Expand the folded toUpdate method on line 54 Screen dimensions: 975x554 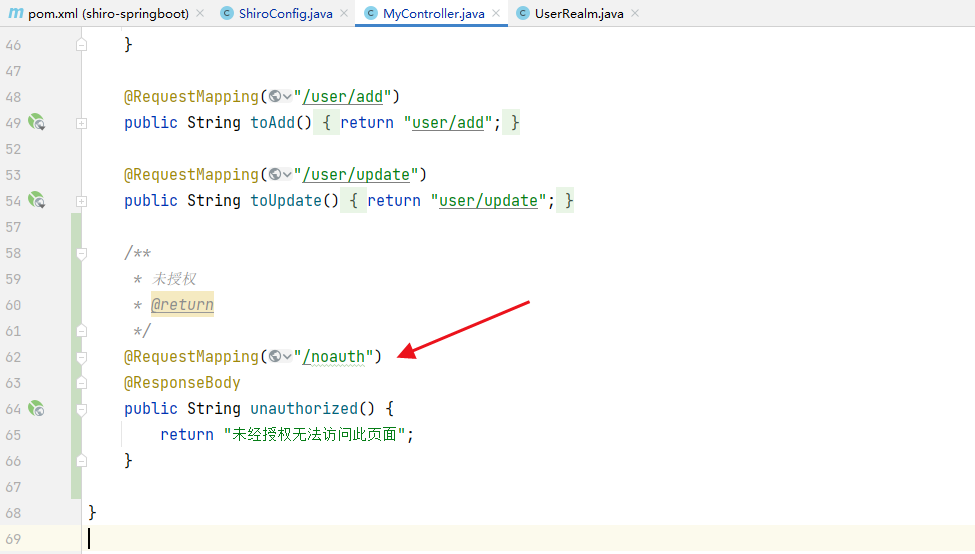[81, 201]
